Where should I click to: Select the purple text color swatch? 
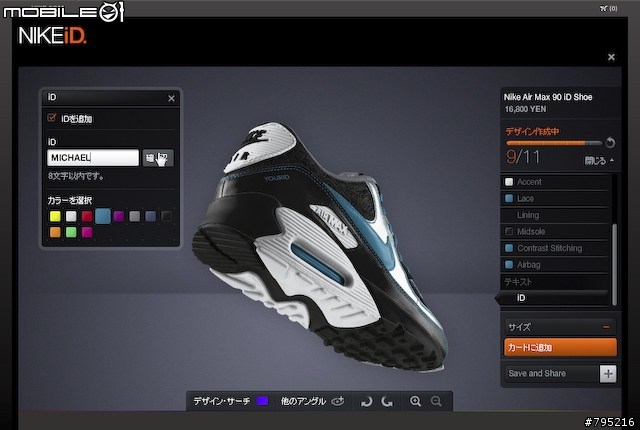tap(119, 216)
